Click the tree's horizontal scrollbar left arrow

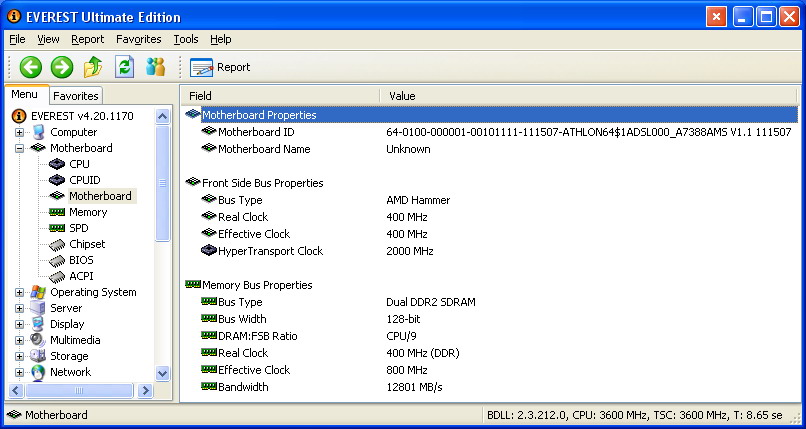(x=16, y=390)
